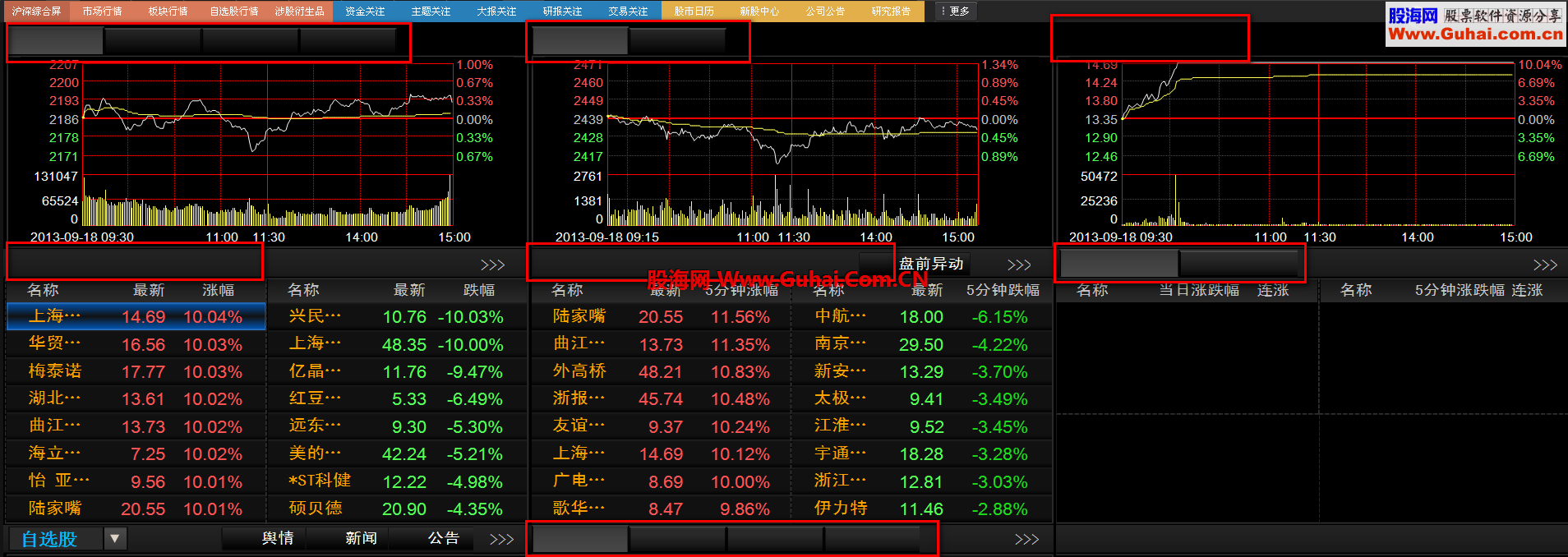The height and width of the screenshot is (557, 1568).
Task: Click >>> arrows beside 盘前异动
Action: point(1019,265)
